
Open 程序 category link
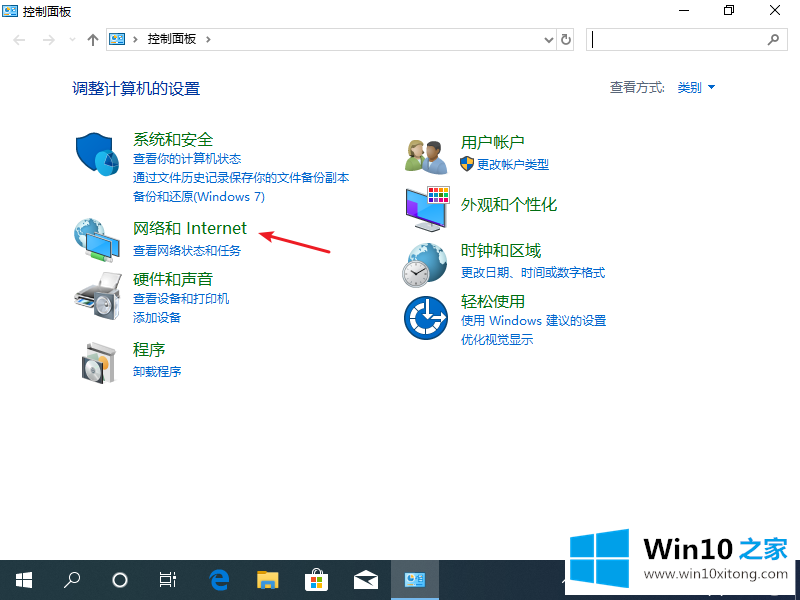point(149,349)
